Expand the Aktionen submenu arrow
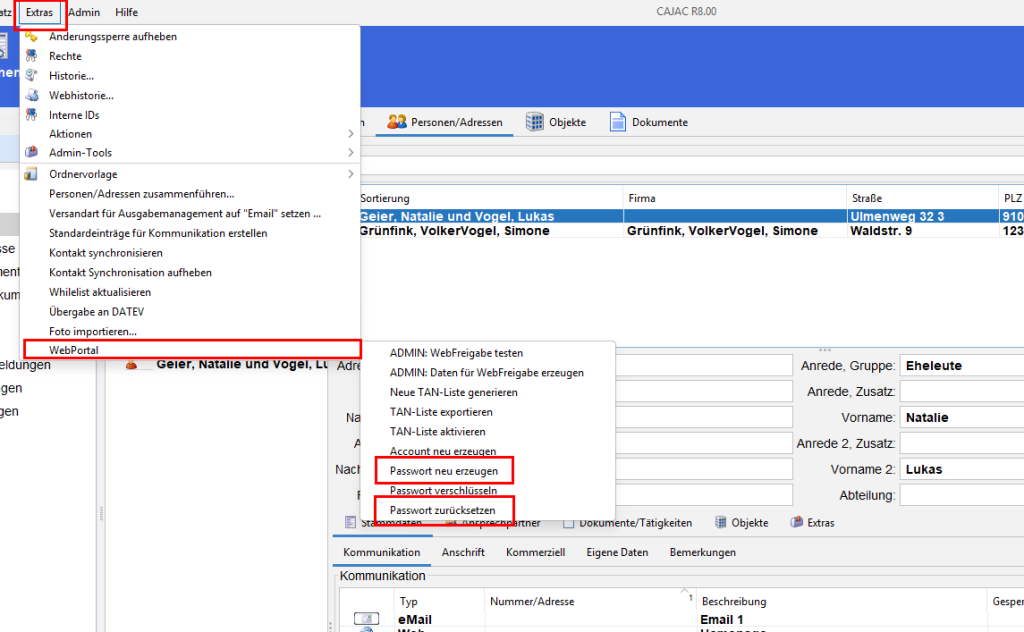 (350, 134)
